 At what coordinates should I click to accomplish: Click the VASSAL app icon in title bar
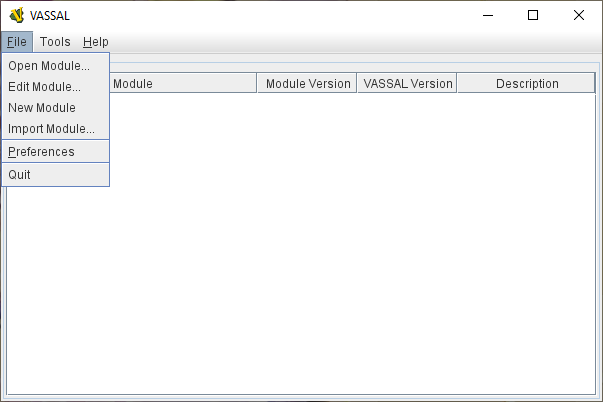pyautogui.click(x=17, y=16)
